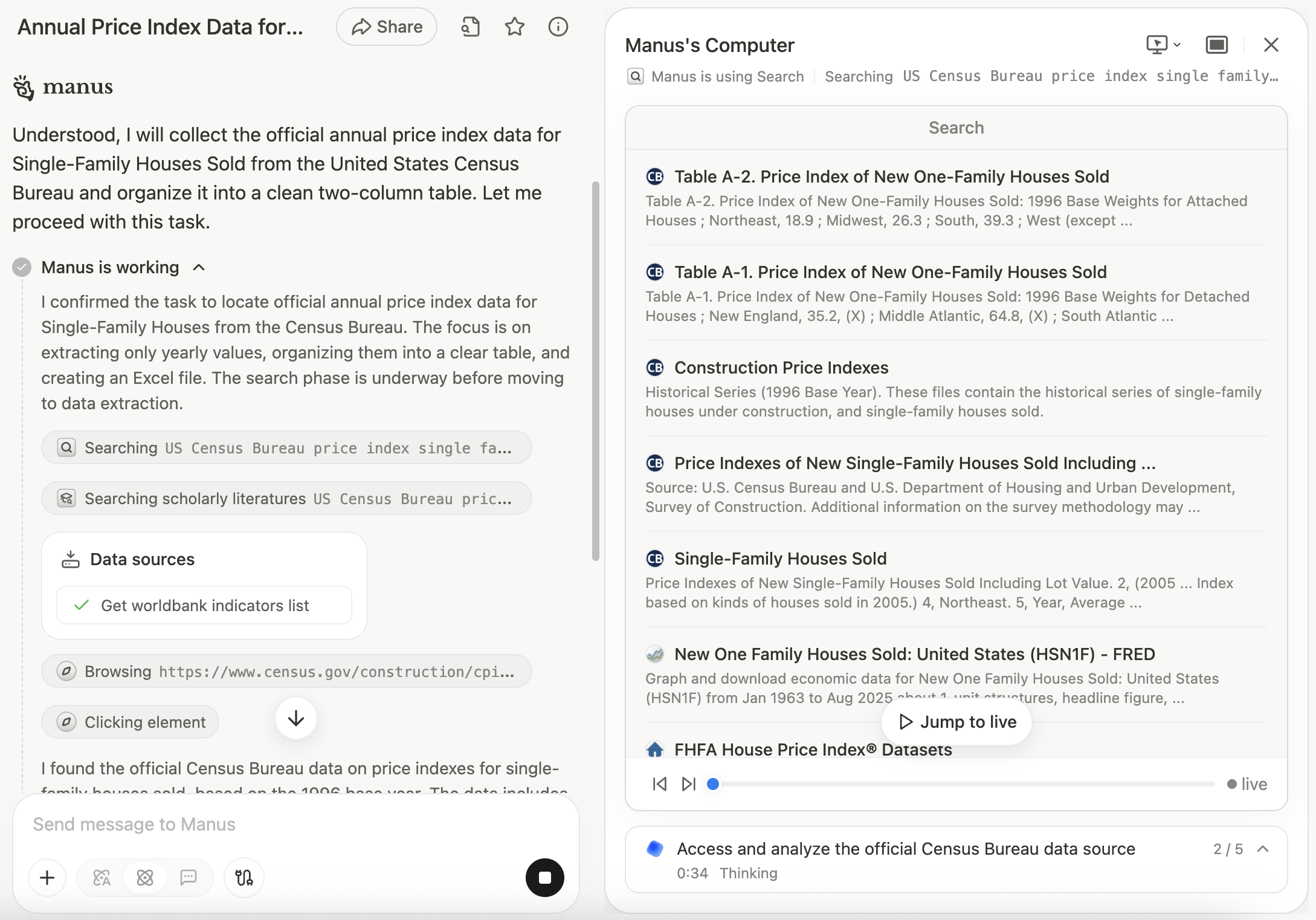
Task: Star this task as favorite
Action: point(514,27)
